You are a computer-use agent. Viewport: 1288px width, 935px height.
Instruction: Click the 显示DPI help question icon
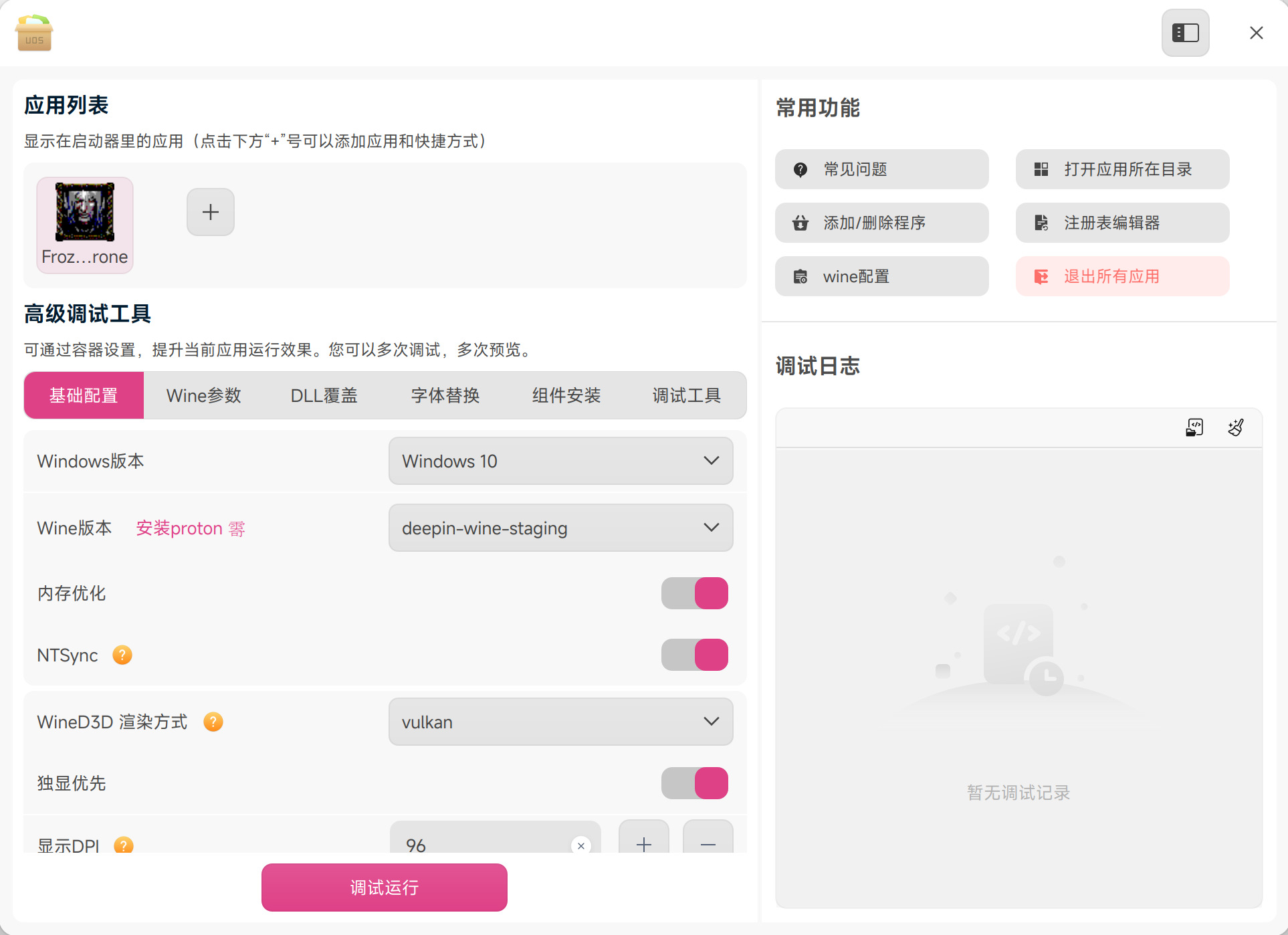coord(124,845)
